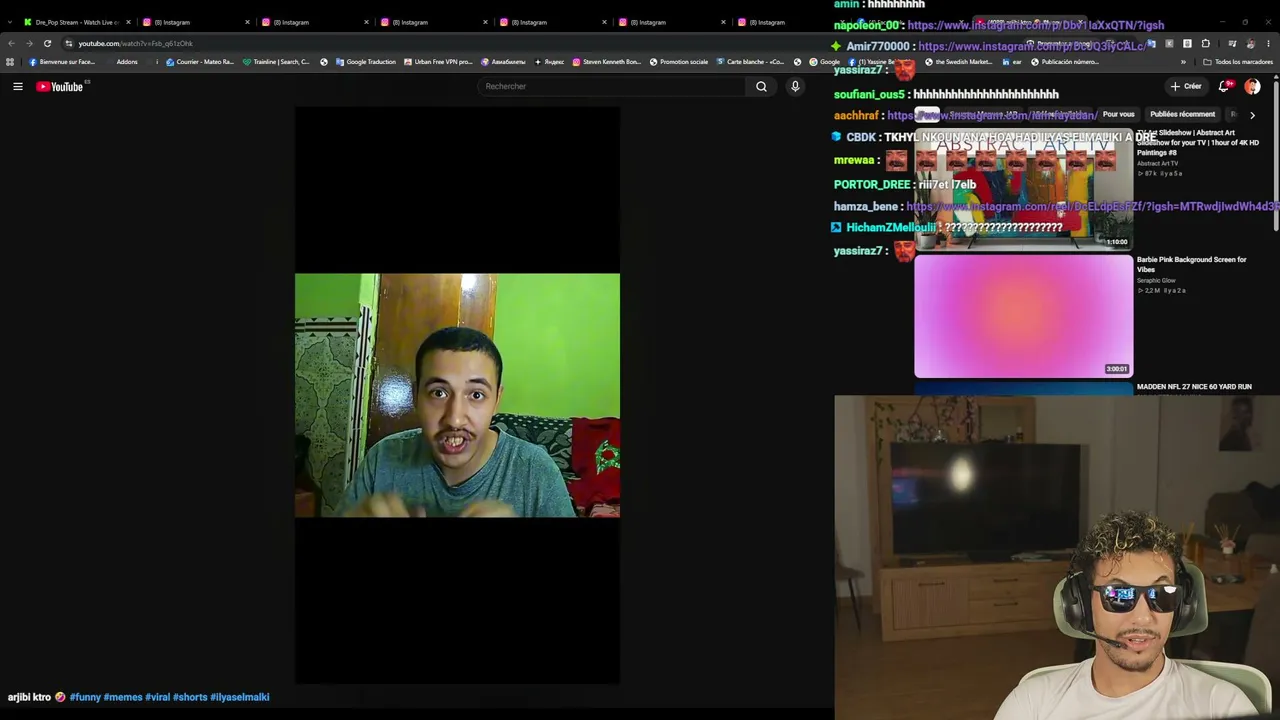The image size is (1280, 720).
Task: Open the Barbie Pink Background video thumbnail
Action: click(x=1024, y=316)
